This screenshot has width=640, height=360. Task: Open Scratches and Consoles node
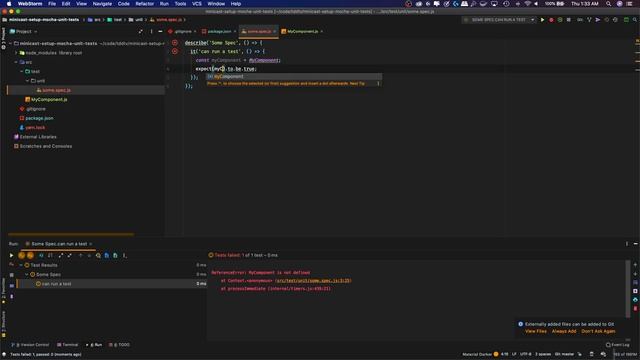point(43,146)
